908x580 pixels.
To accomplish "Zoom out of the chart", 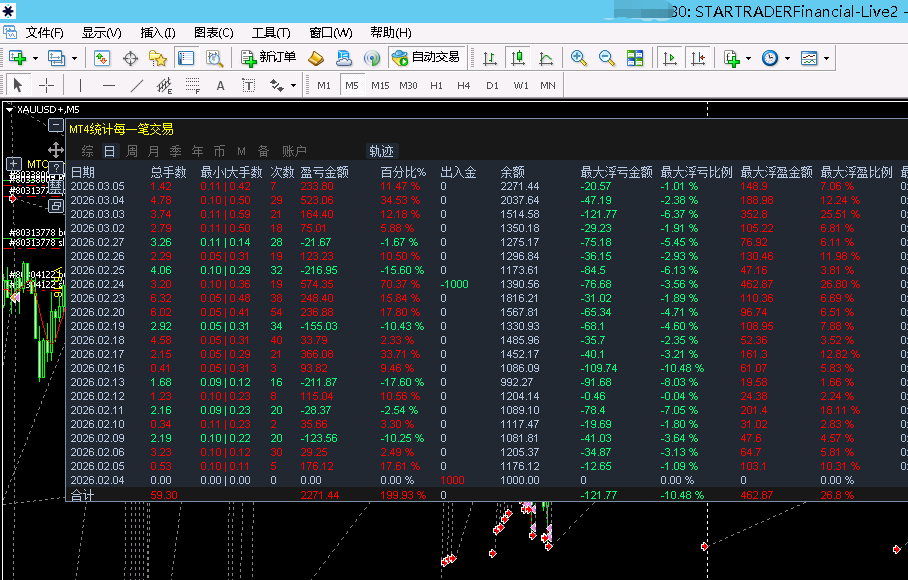I will point(606,58).
